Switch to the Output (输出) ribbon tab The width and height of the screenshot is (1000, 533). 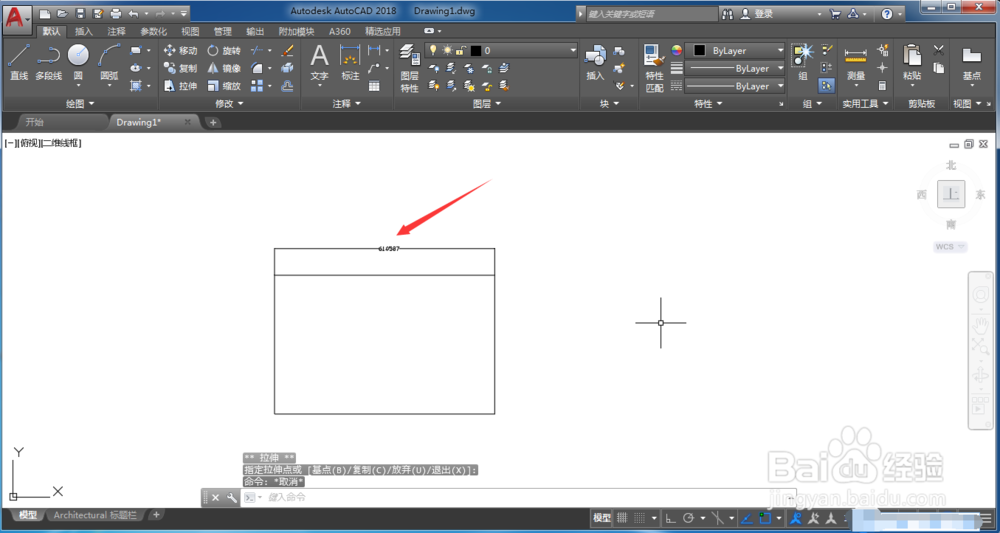coord(255,31)
